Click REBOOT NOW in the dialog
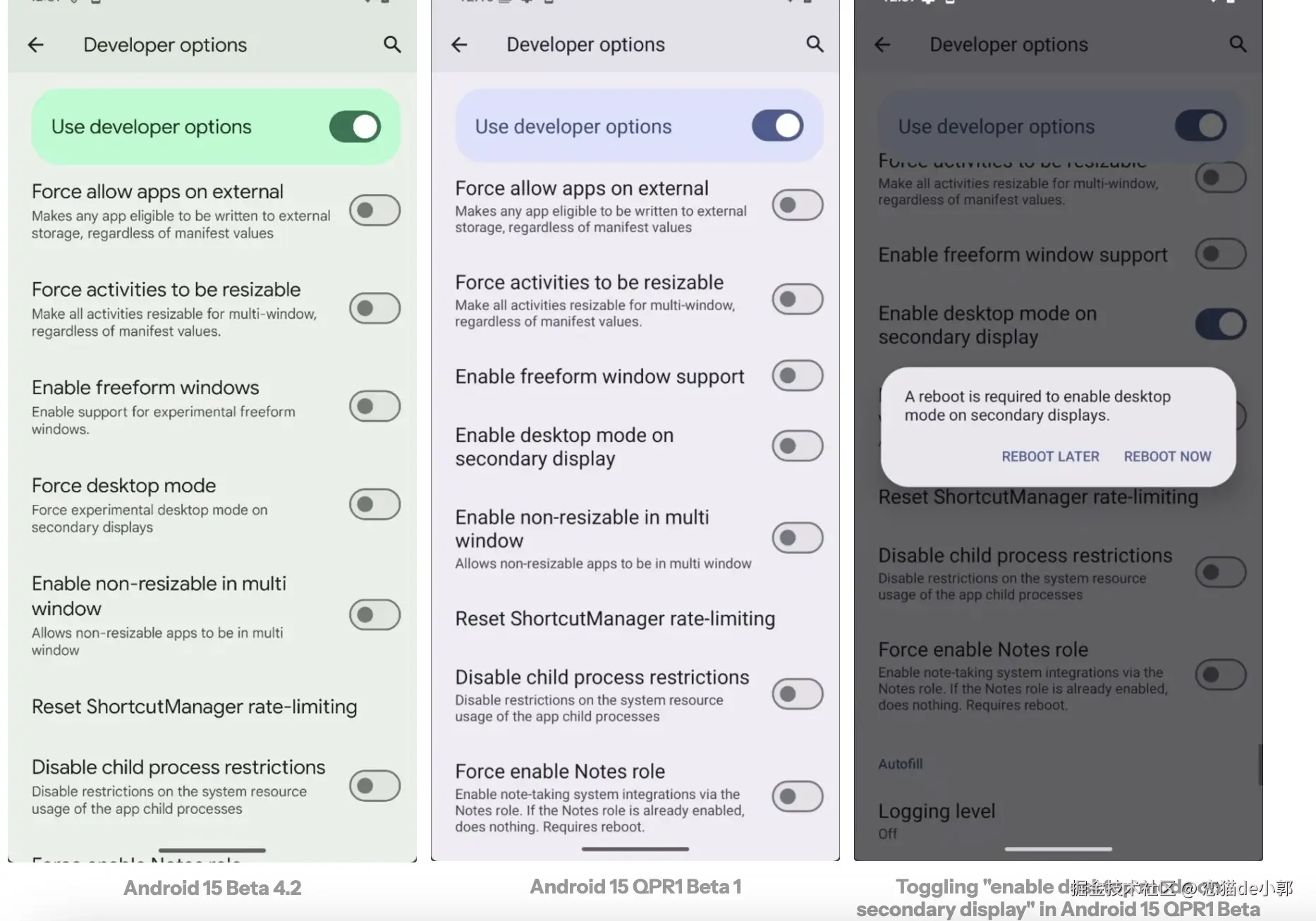1316x921 pixels. [1167, 457]
